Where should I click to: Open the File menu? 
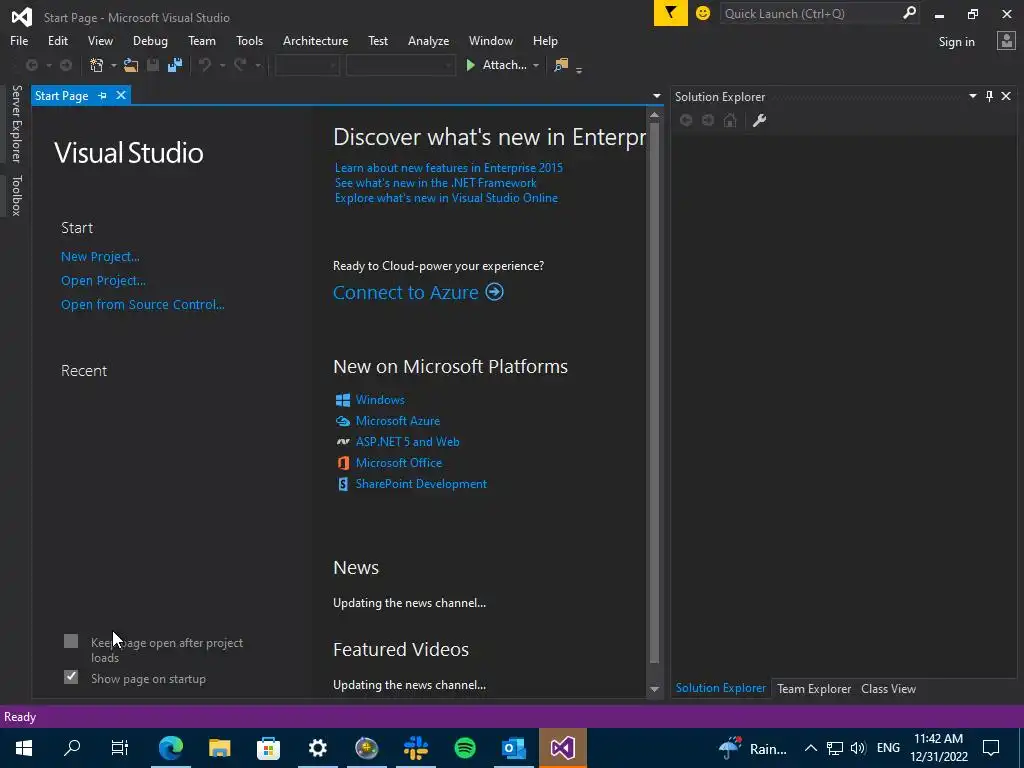click(19, 40)
